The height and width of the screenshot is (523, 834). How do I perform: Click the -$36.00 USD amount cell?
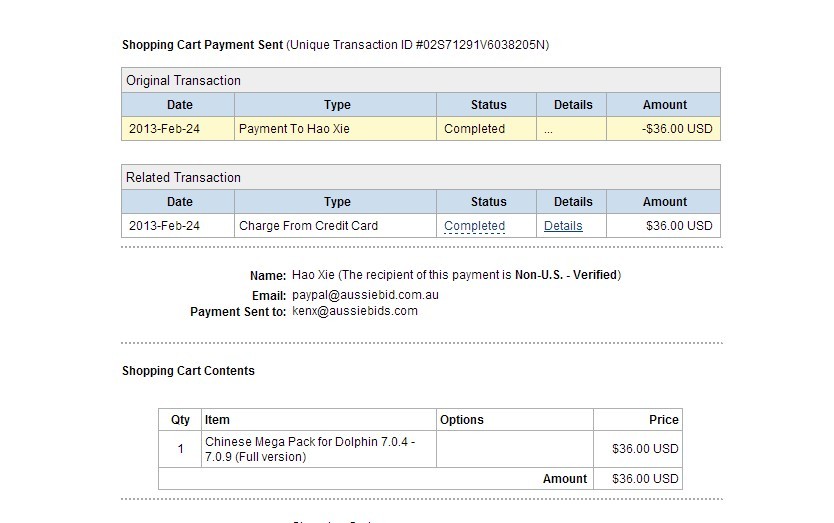[678, 129]
